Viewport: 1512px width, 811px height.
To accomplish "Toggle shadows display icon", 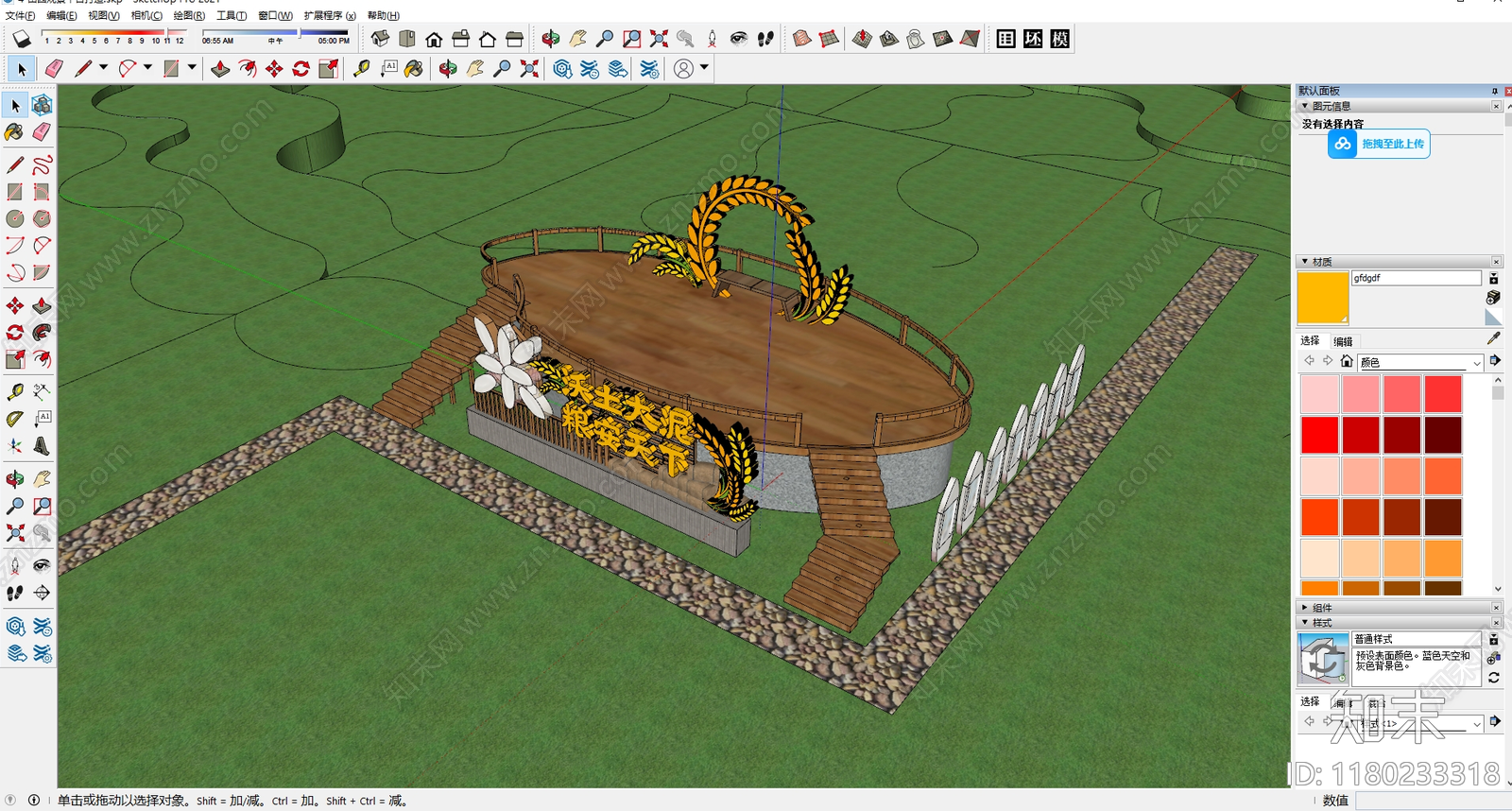I will pyautogui.click(x=22, y=39).
